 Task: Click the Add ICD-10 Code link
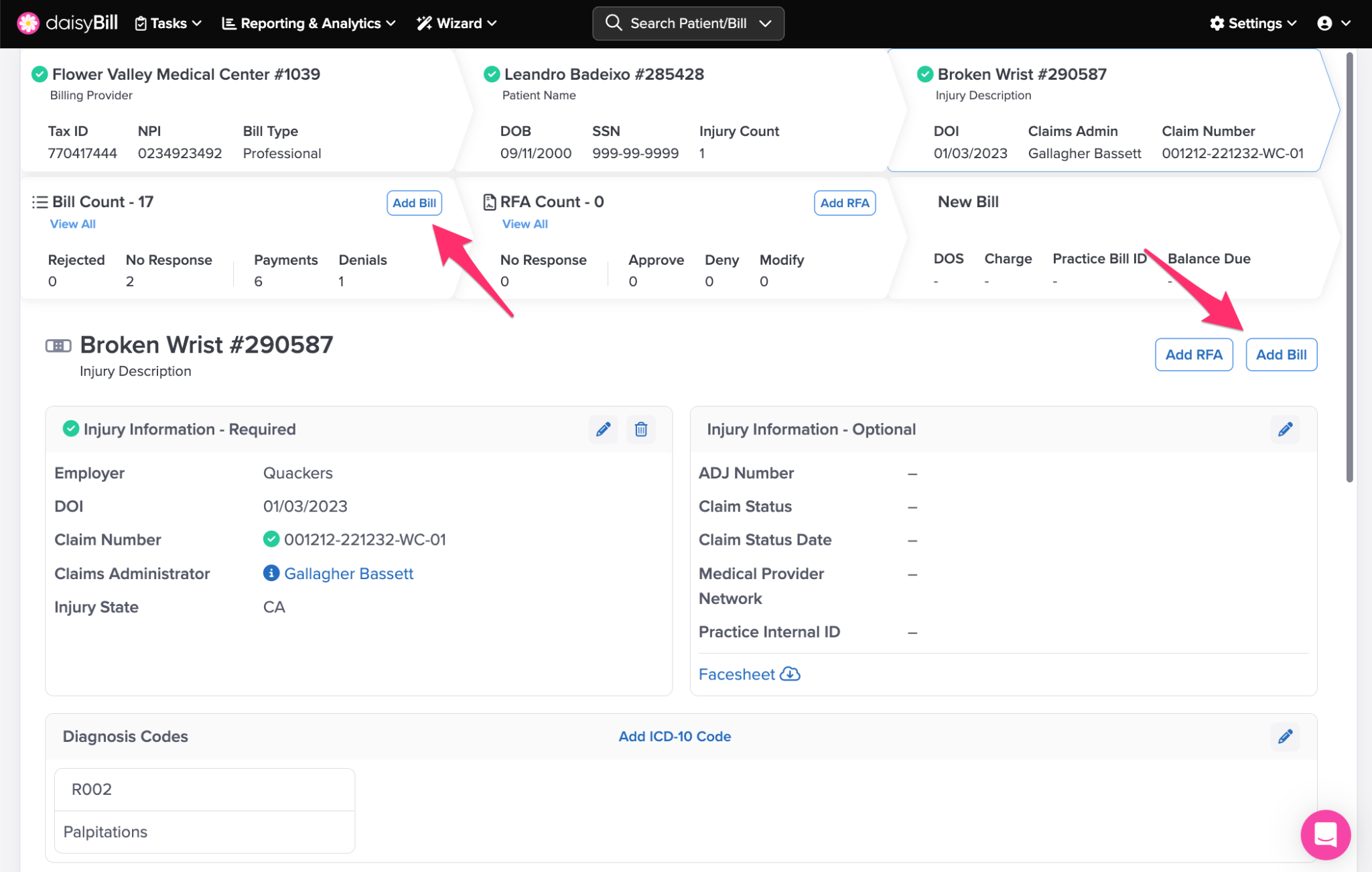[x=674, y=737]
